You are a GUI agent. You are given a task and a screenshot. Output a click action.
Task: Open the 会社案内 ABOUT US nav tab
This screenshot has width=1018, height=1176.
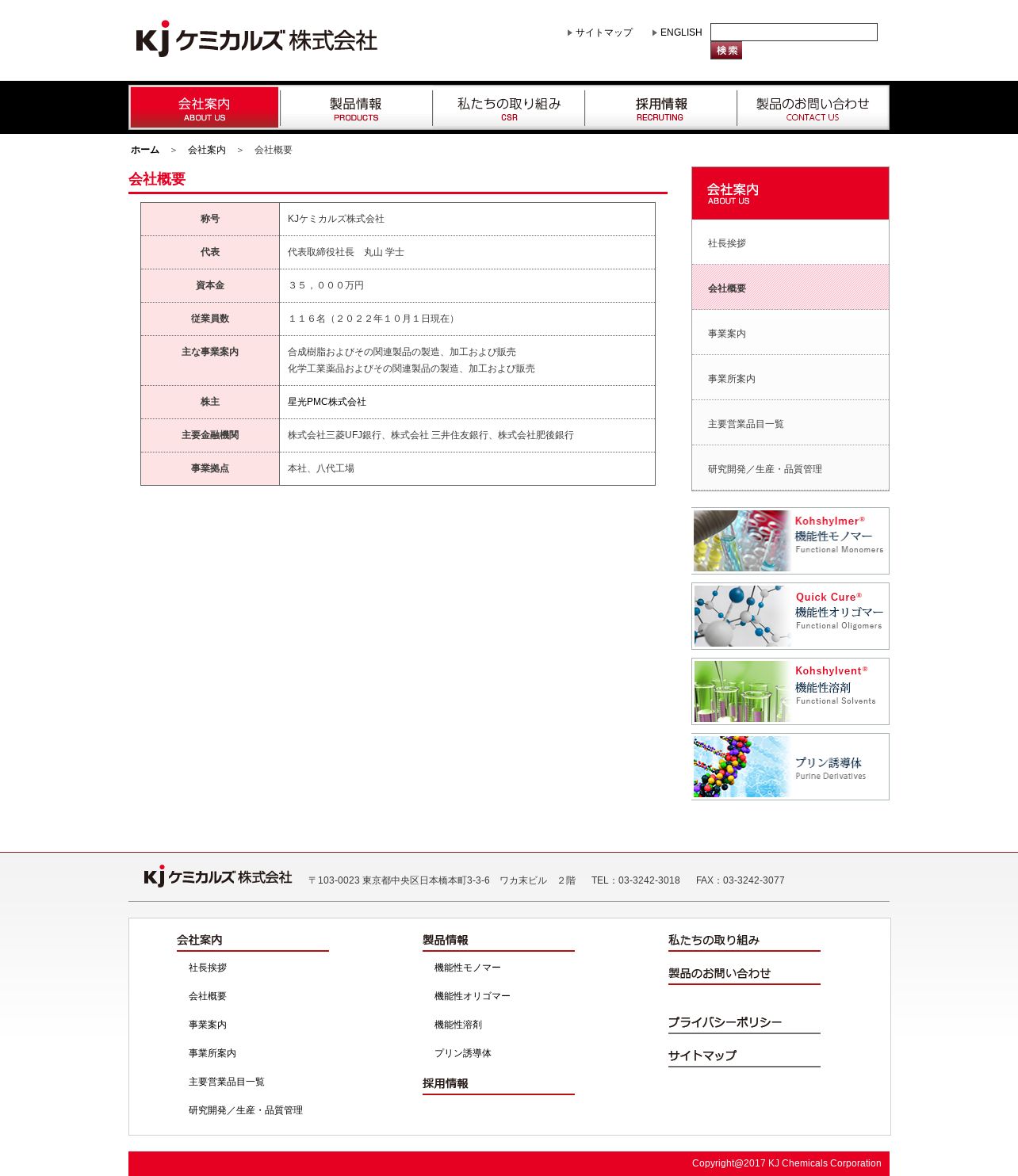[x=205, y=108]
